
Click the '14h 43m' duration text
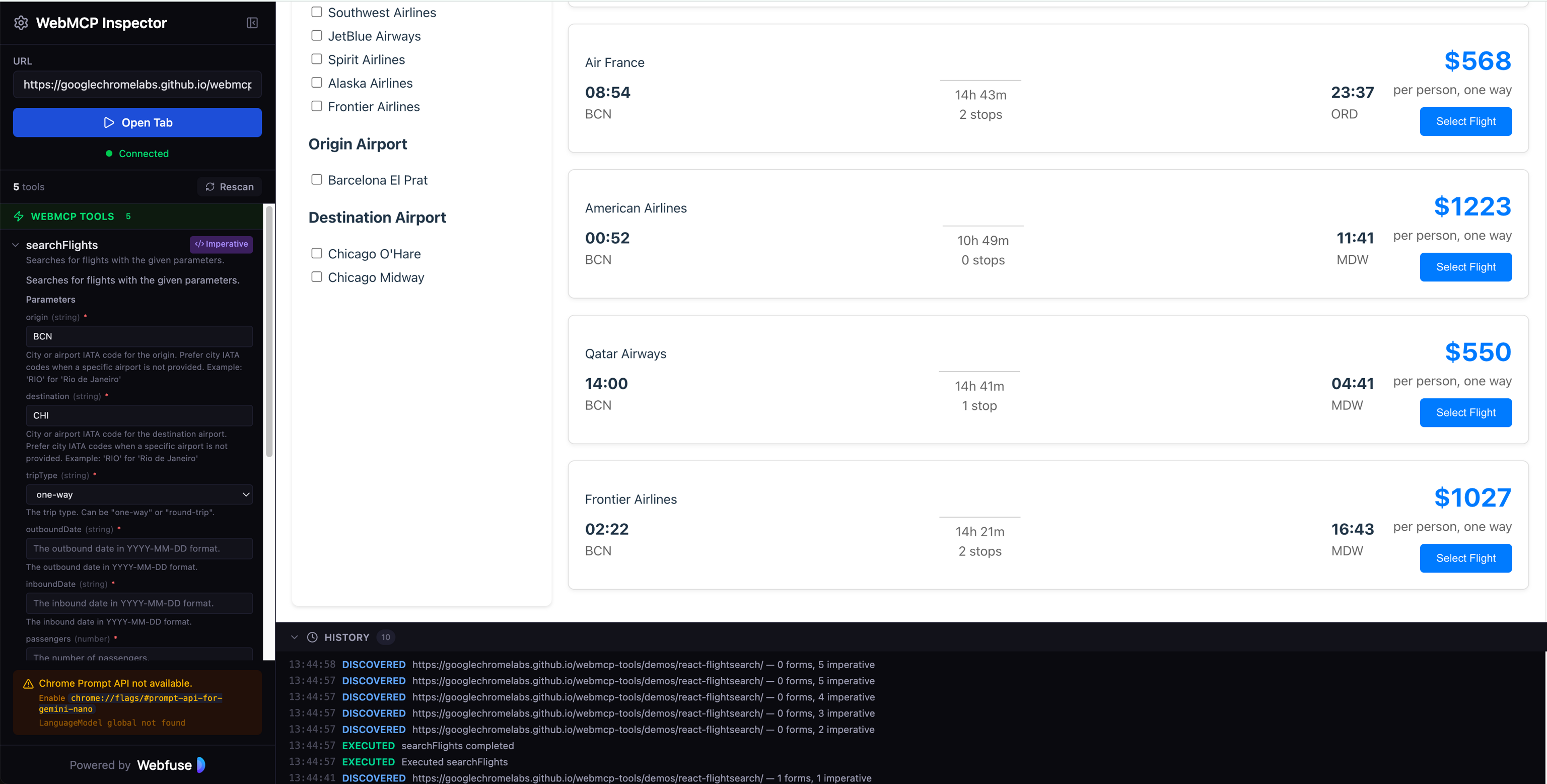[x=980, y=95]
